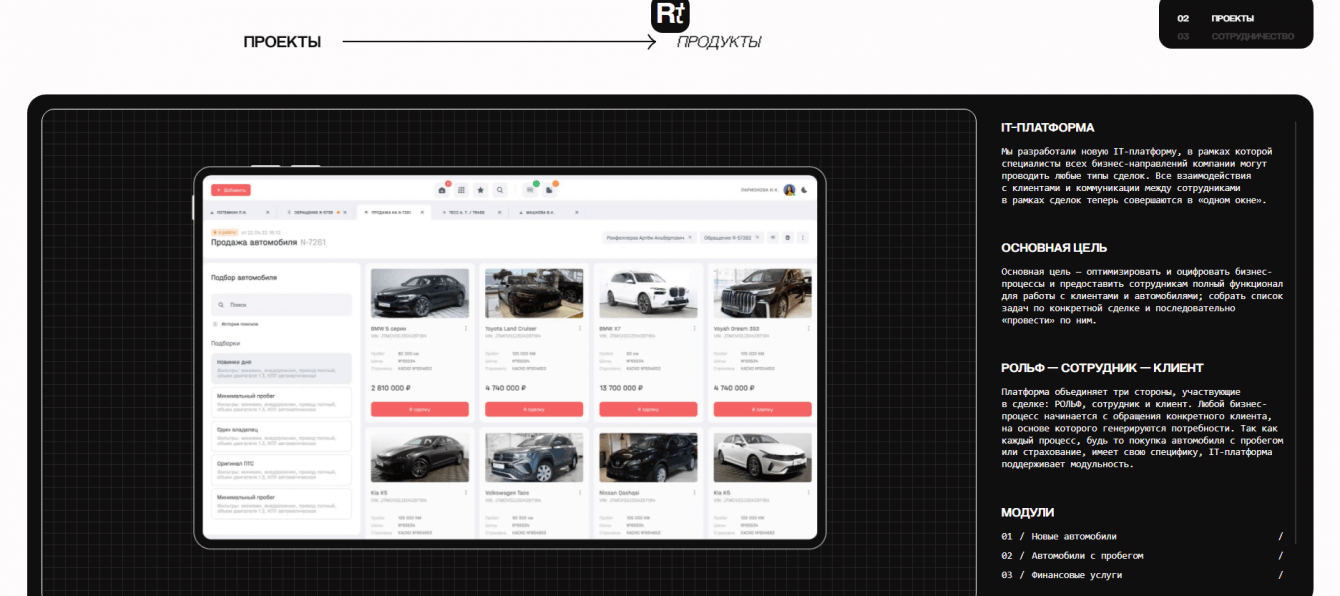
Task: Toggle dark mode with the moon icon
Action: [804, 190]
